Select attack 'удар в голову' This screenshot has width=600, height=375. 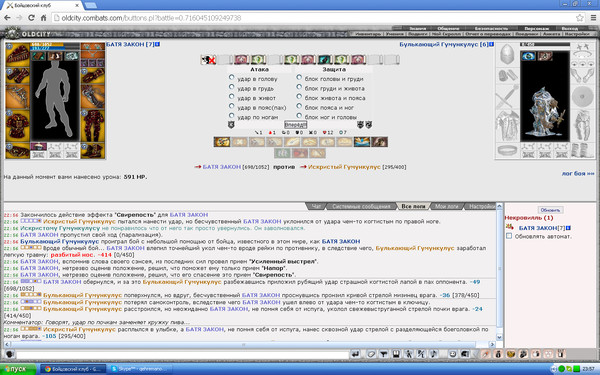point(232,77)
